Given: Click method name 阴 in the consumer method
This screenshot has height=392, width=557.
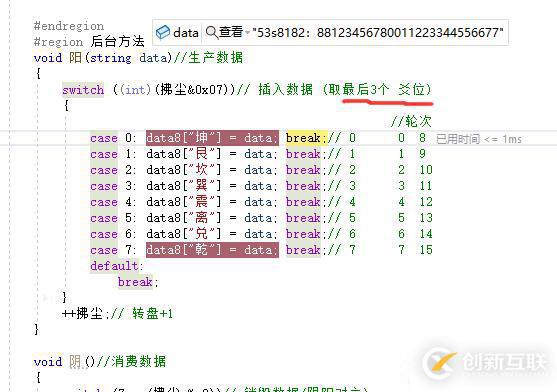Looking at the screenshot, I should (x=75, y=362).
